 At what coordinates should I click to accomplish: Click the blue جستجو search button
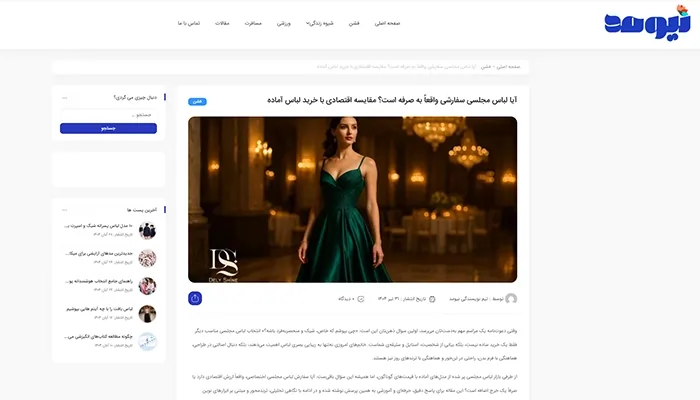(x=108, y=129)
